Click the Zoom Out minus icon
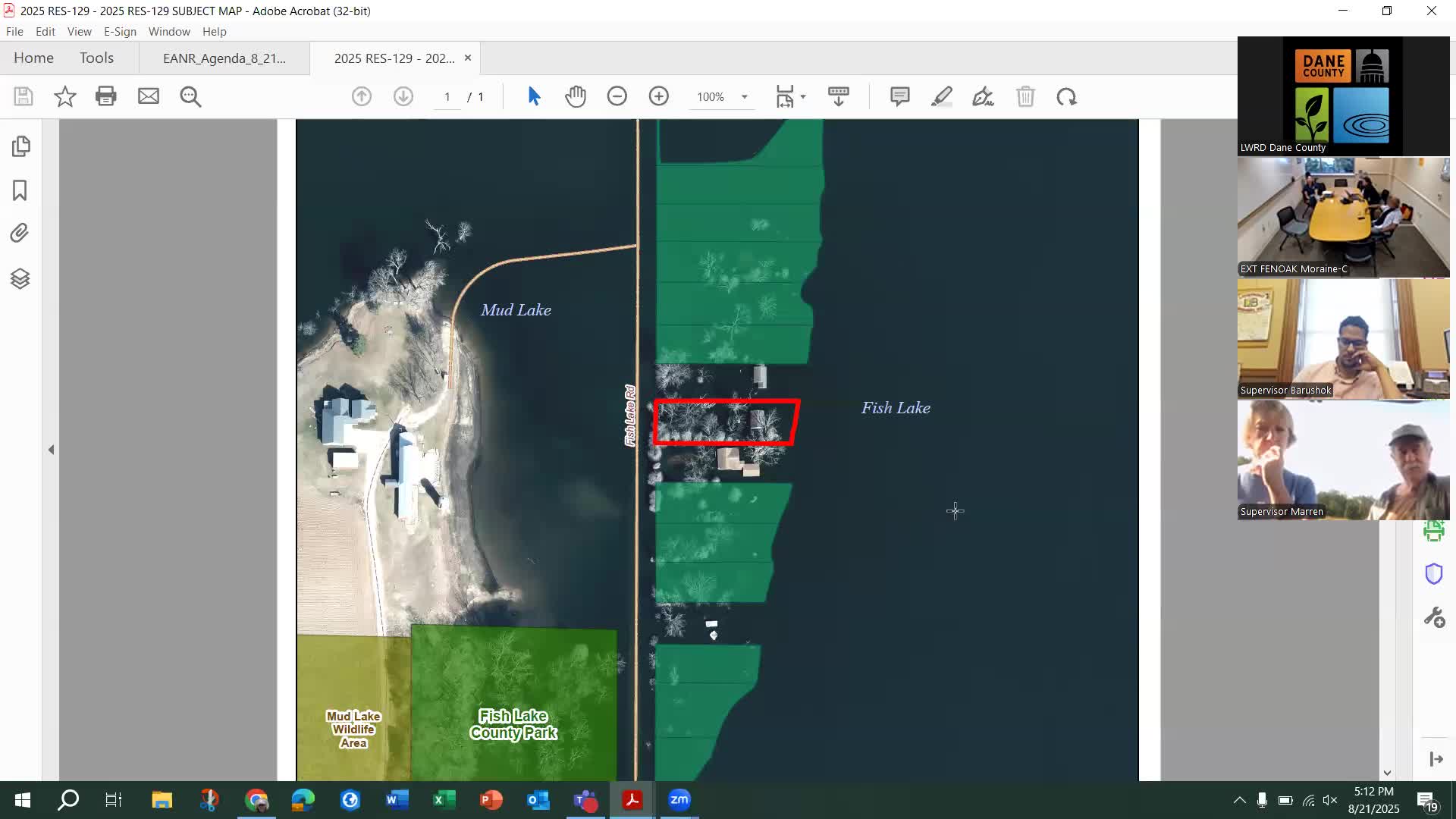 point(617,96)
